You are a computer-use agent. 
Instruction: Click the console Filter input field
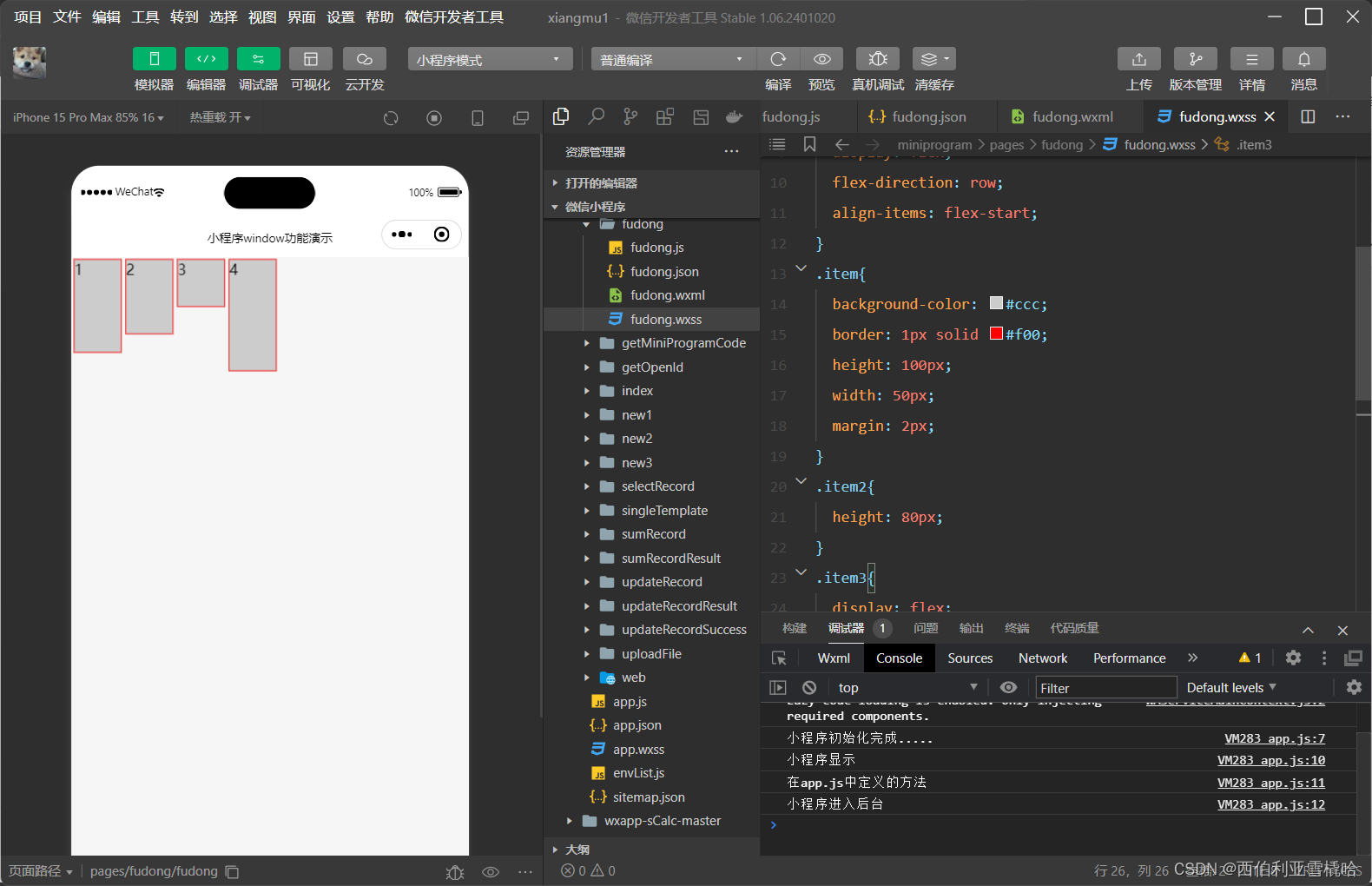(x=1105, y=687)
